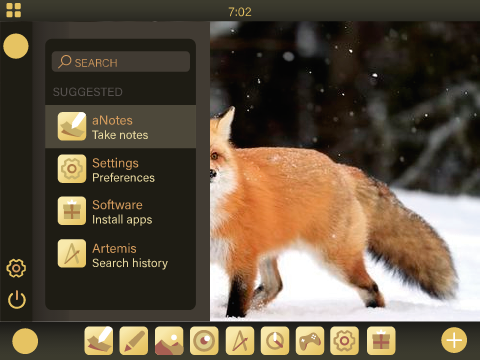Open Artemis 'Search history' from suggested list
The image size is (480, 360).
120,254
